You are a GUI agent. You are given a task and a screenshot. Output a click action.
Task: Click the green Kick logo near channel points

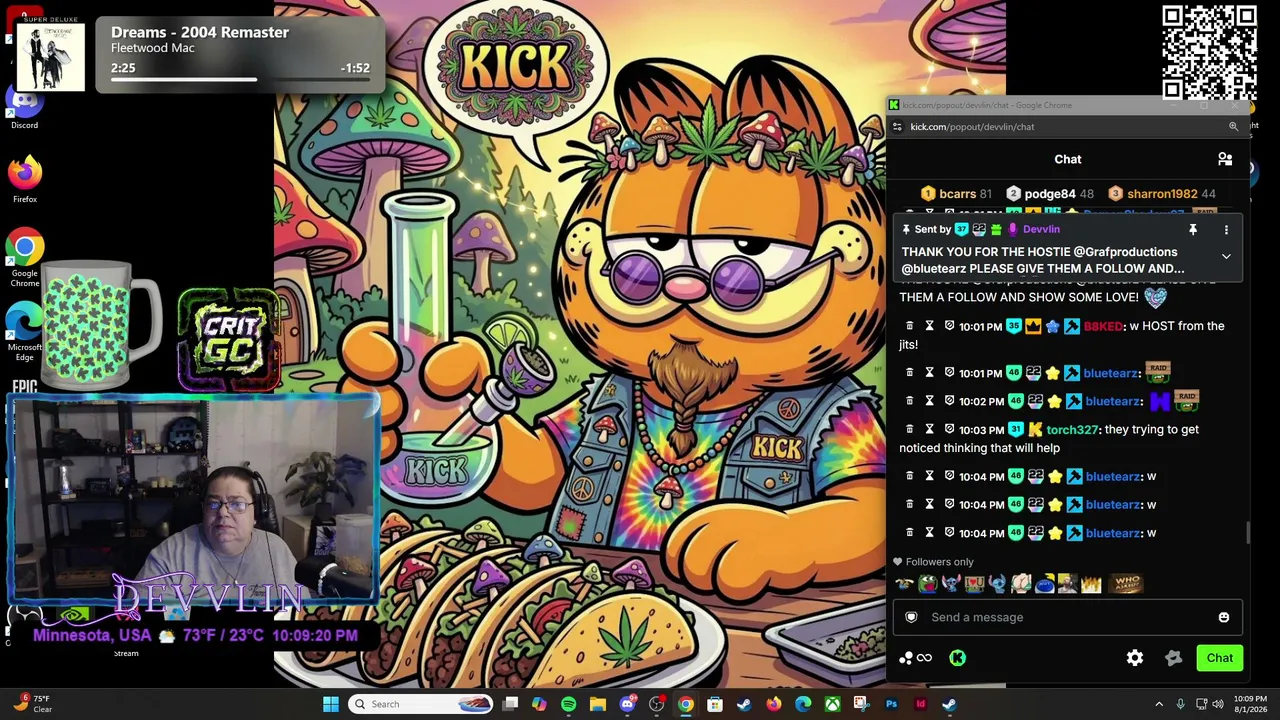click(x=957, y=658)
